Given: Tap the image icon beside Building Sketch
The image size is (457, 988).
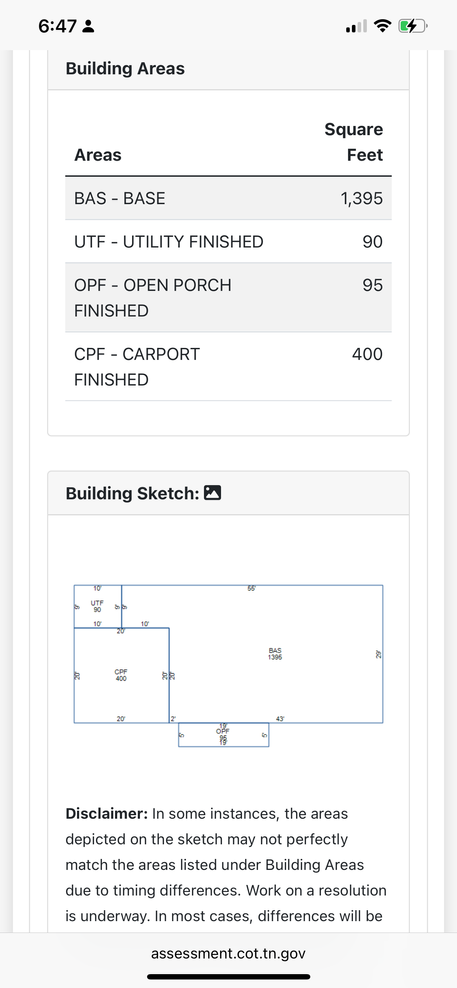Looking at the screenshot, I should [213, 493].
